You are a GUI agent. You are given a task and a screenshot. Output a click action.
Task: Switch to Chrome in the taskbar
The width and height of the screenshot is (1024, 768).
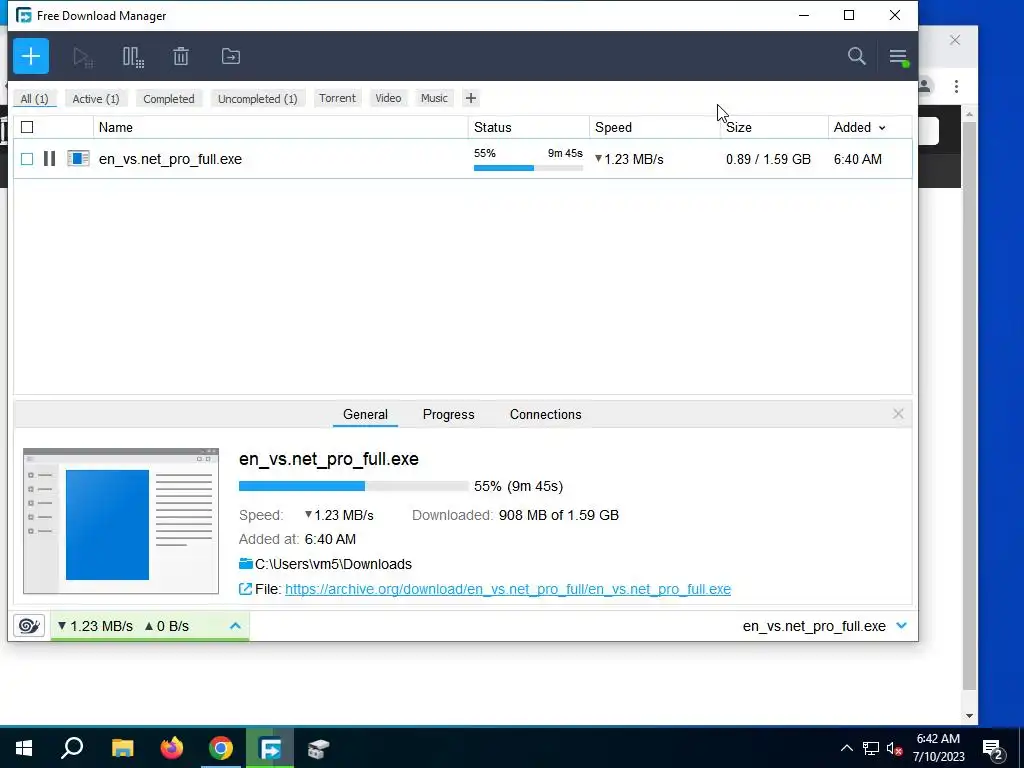(221, 748)
